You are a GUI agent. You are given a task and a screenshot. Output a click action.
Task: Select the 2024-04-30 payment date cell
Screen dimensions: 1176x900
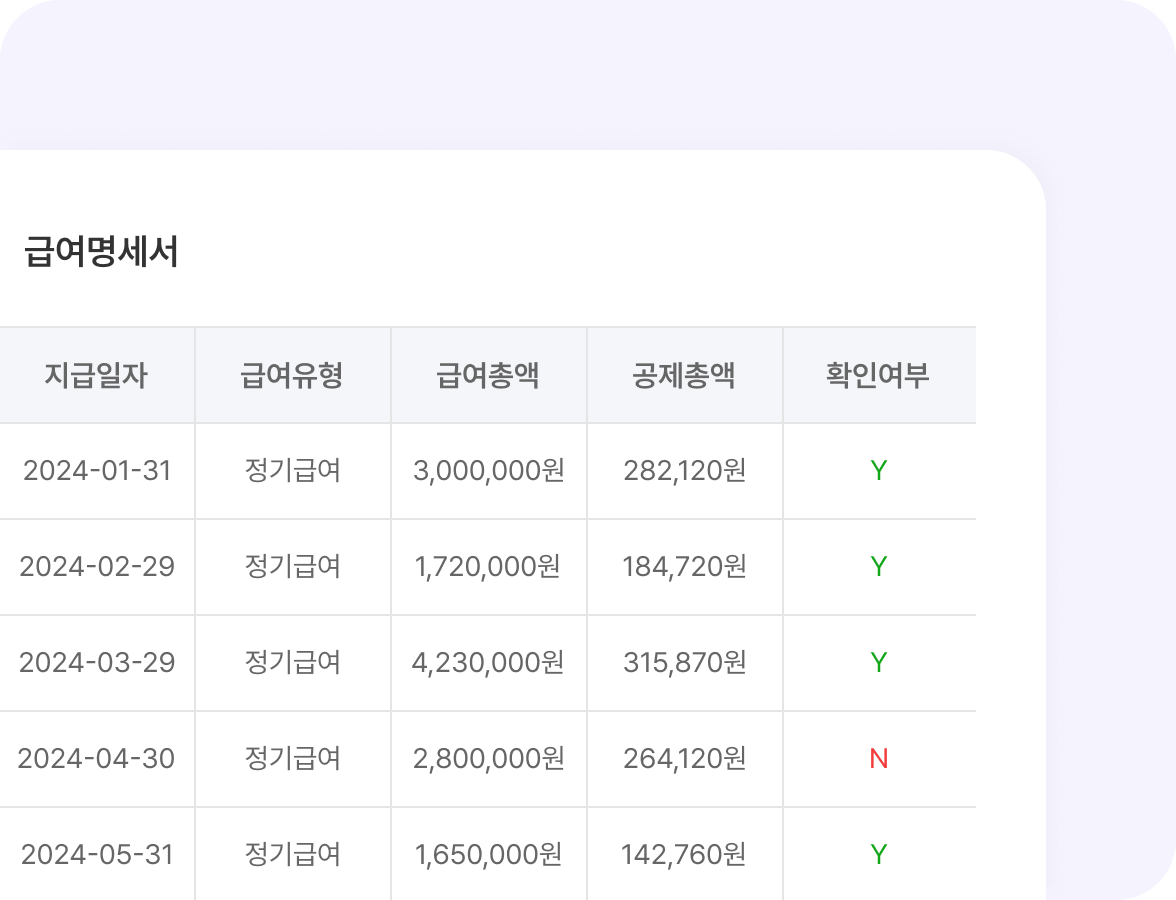coord(96,759)
